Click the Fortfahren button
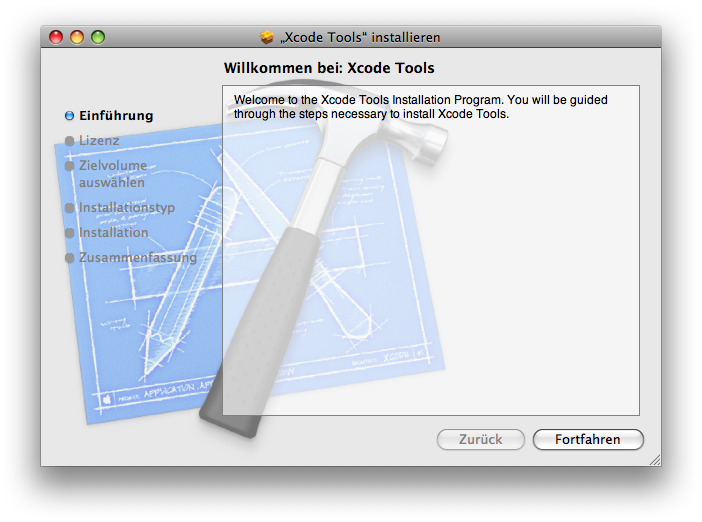Screen dimensions: 702x522 (x=588, y=439)
